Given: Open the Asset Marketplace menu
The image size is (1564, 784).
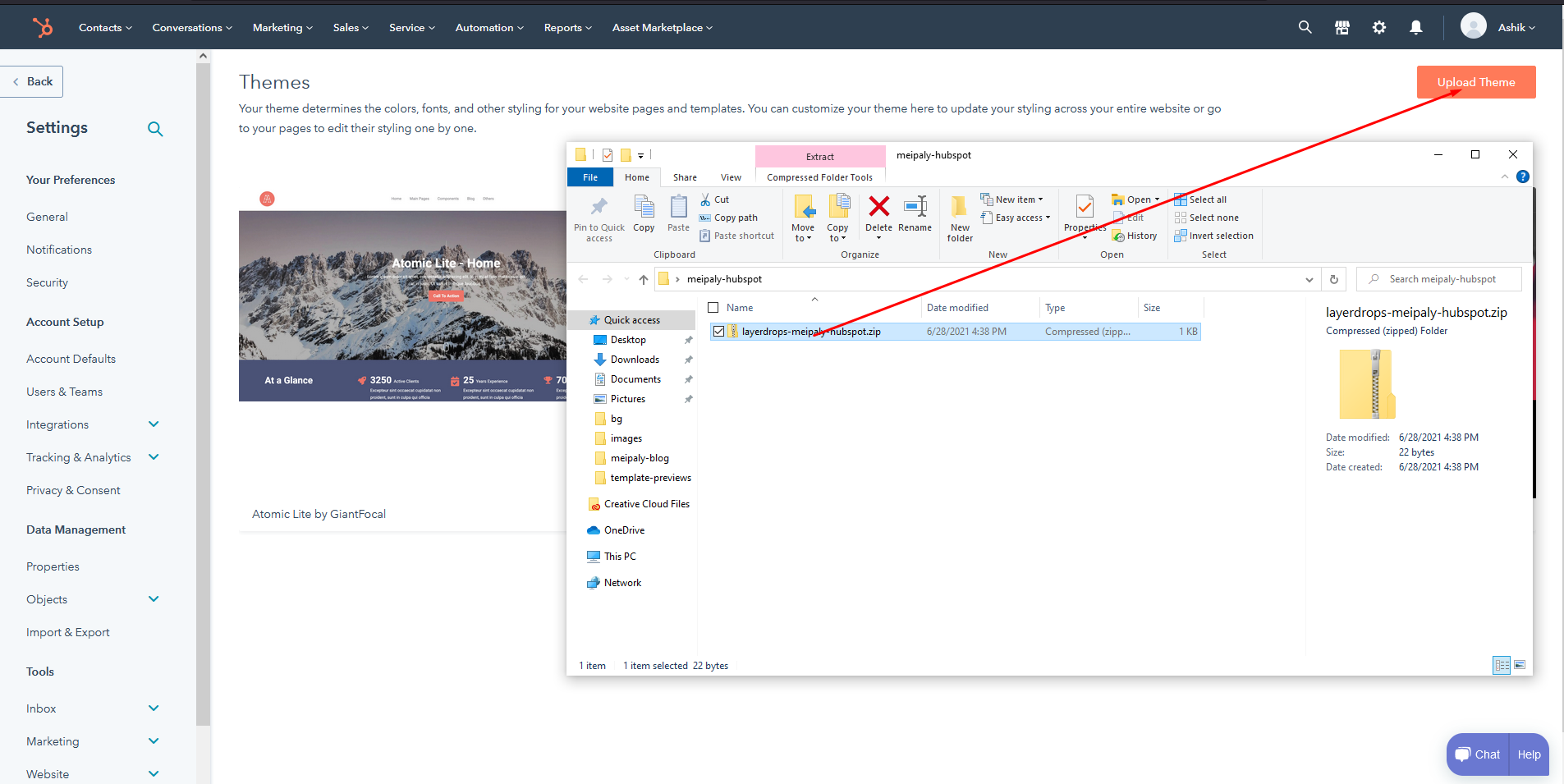Looking at the screenshot, I should point(663,28).
